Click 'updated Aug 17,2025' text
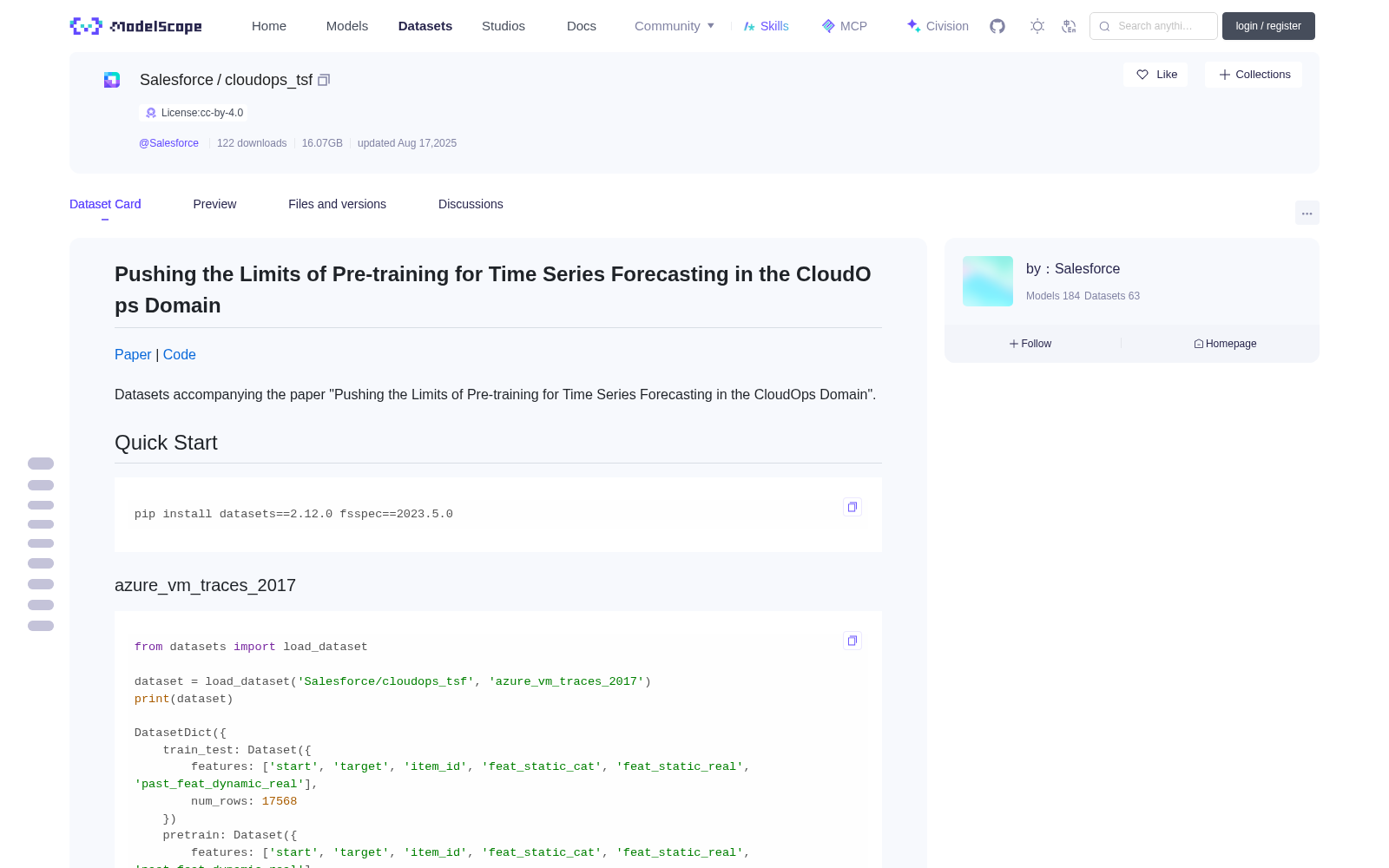Viewport: 1389px width, 868px height. (x=407, y=143)
